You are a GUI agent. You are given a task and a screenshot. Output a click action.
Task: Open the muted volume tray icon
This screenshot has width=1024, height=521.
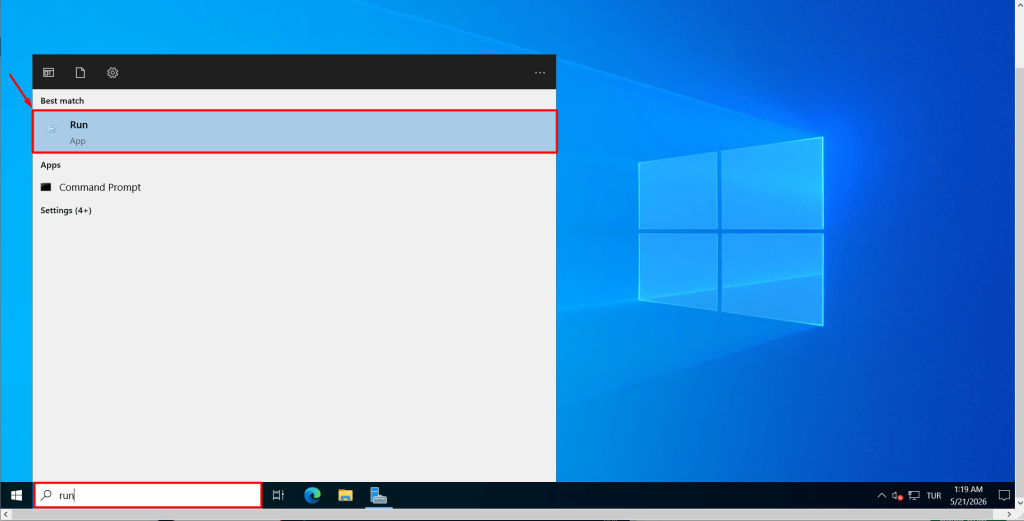pyautogui.click(x=897, y=496)
